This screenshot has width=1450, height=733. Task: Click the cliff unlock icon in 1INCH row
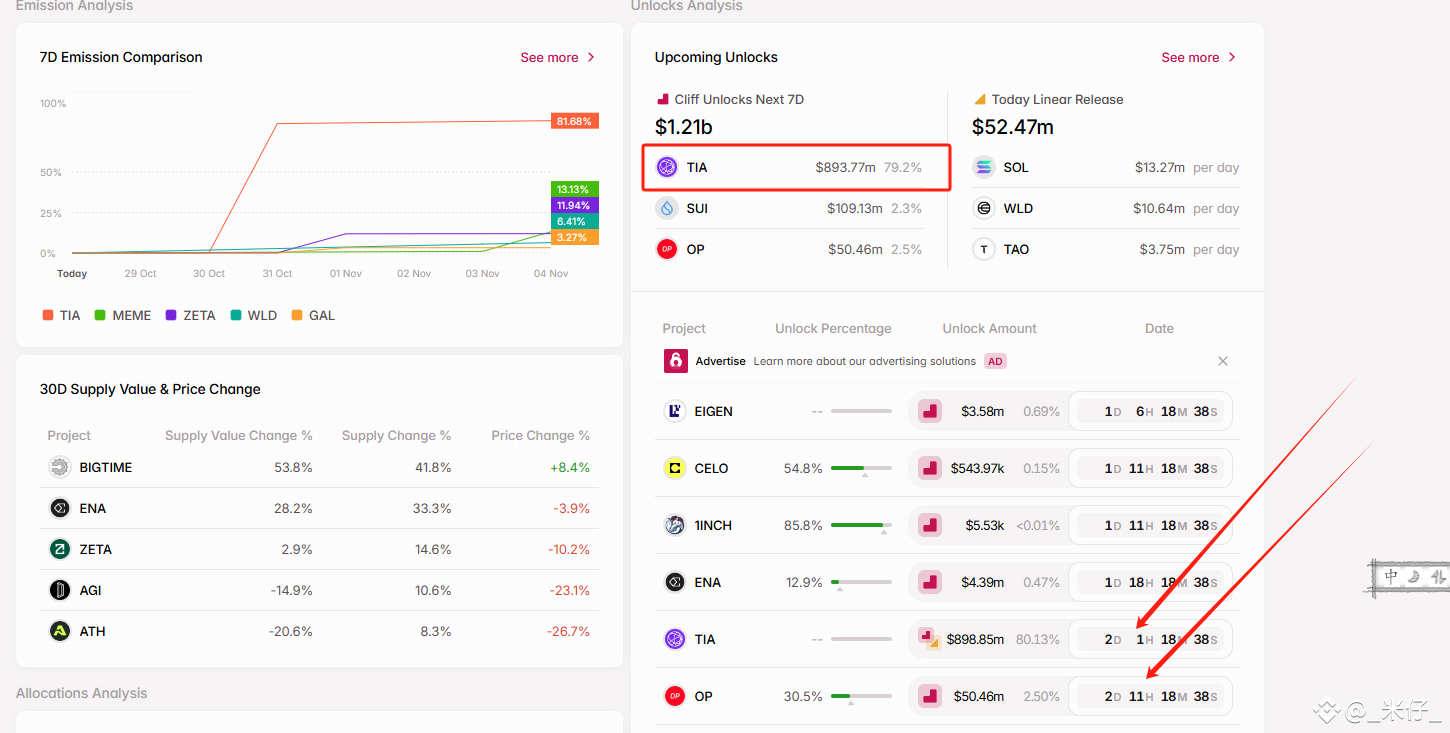930,525
